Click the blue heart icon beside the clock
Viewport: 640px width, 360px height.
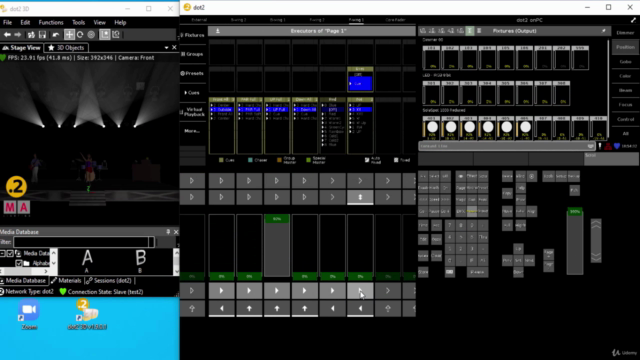pos(617,146)
